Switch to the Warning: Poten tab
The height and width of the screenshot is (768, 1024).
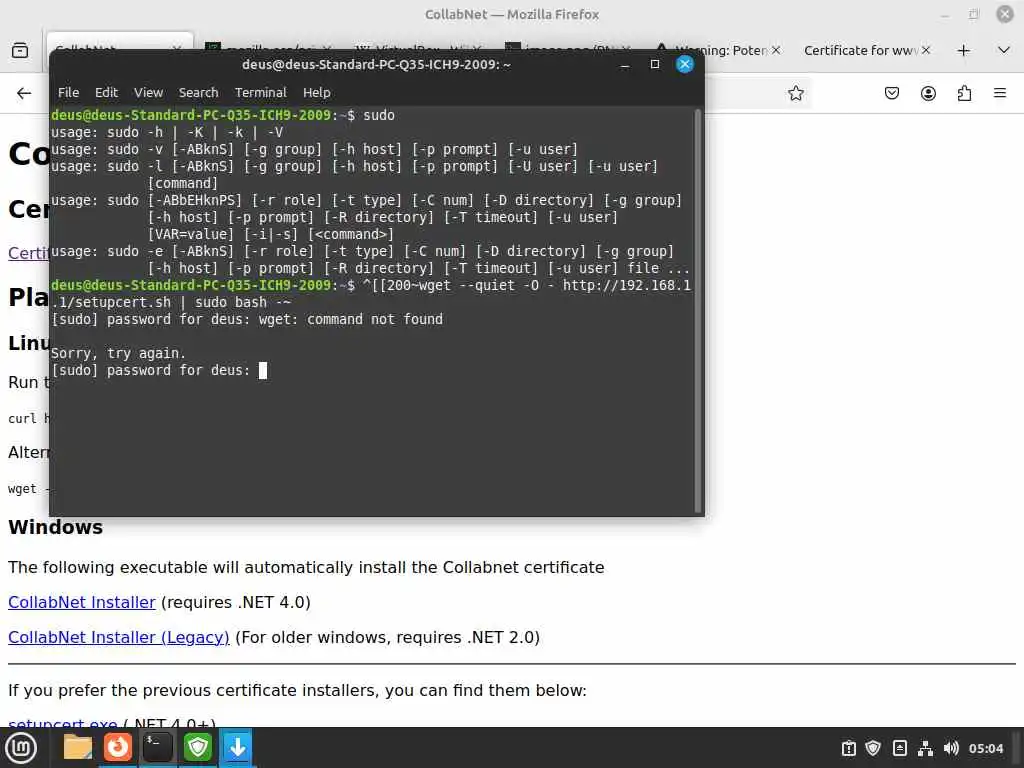point(722,50)
